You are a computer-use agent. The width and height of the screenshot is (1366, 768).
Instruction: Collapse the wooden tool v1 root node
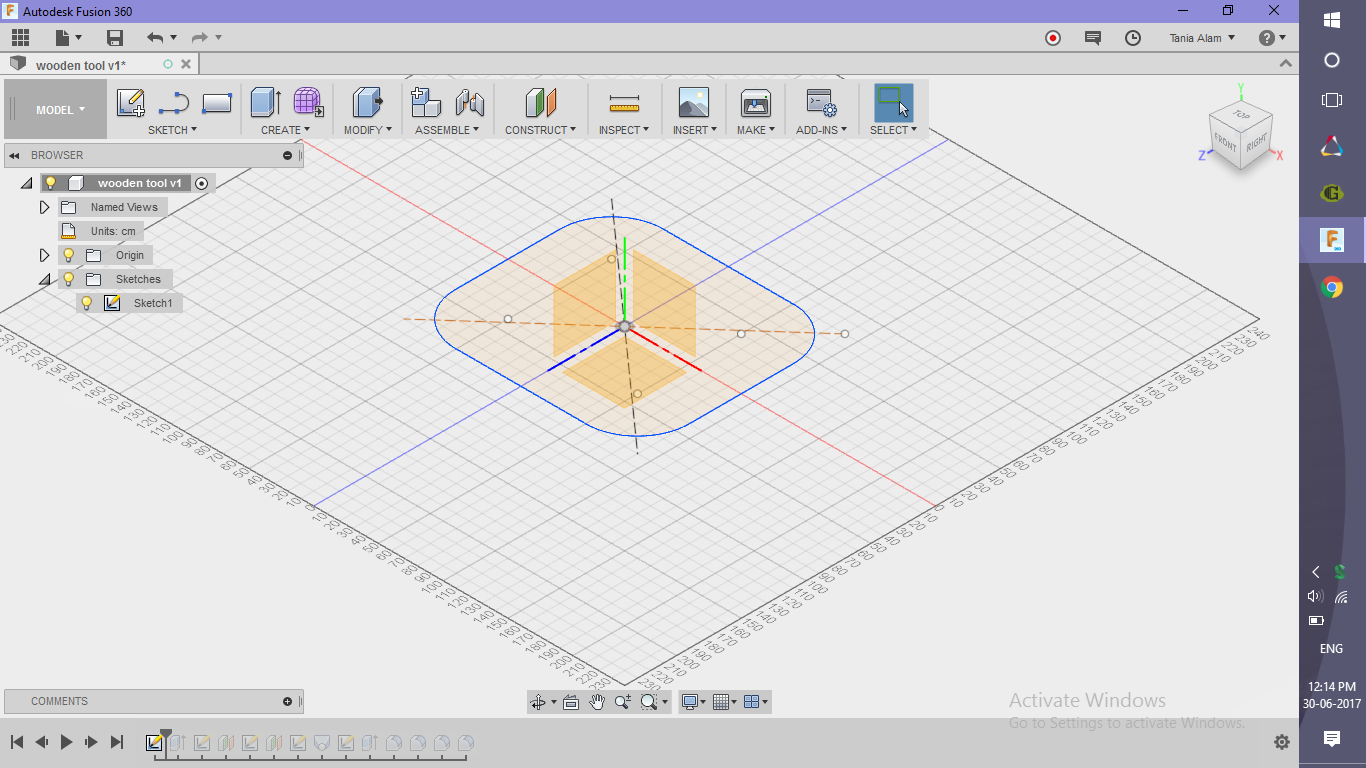(27, 183)
